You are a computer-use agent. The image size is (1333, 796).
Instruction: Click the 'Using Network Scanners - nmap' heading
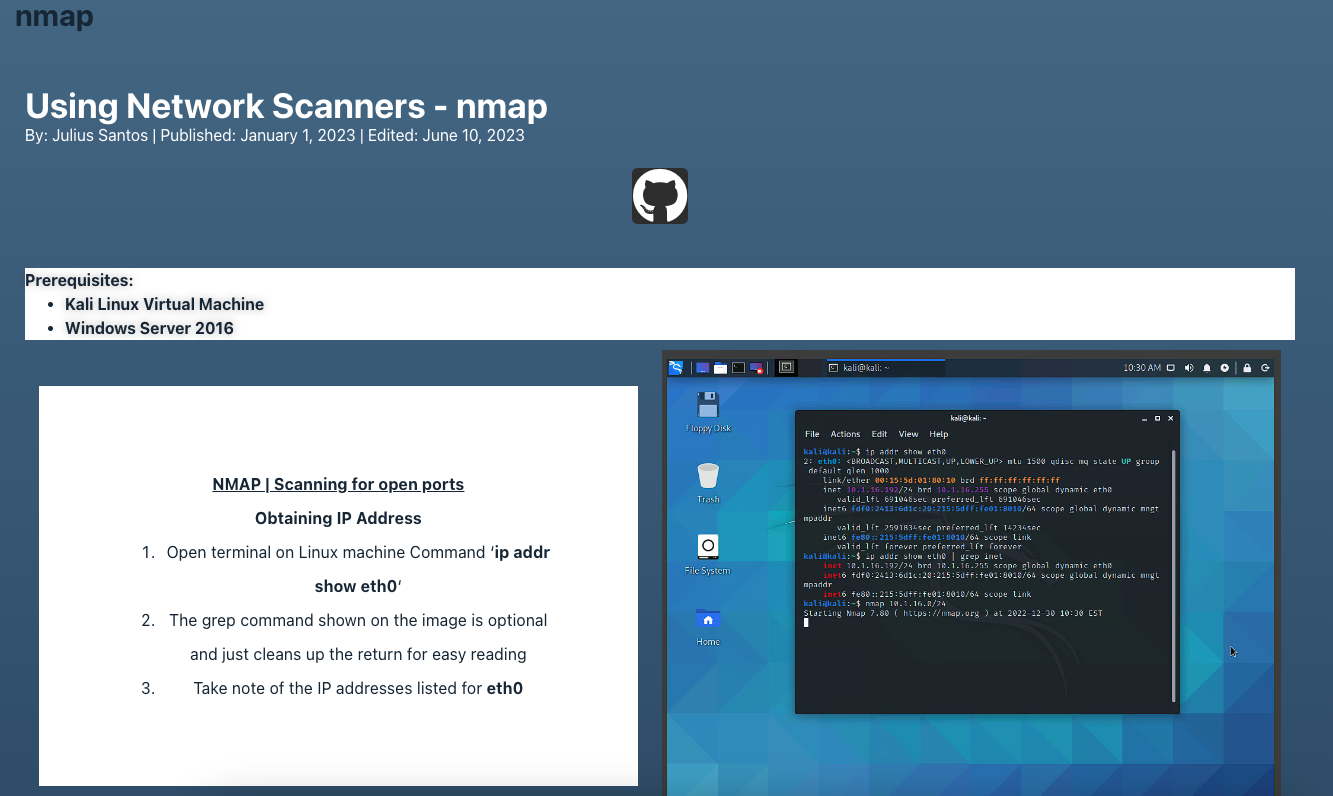pyautogui.click(x=286, y=106)
